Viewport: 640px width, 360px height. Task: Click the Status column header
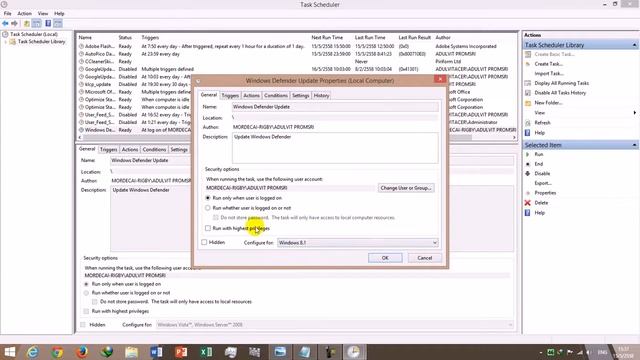point(125,38)
